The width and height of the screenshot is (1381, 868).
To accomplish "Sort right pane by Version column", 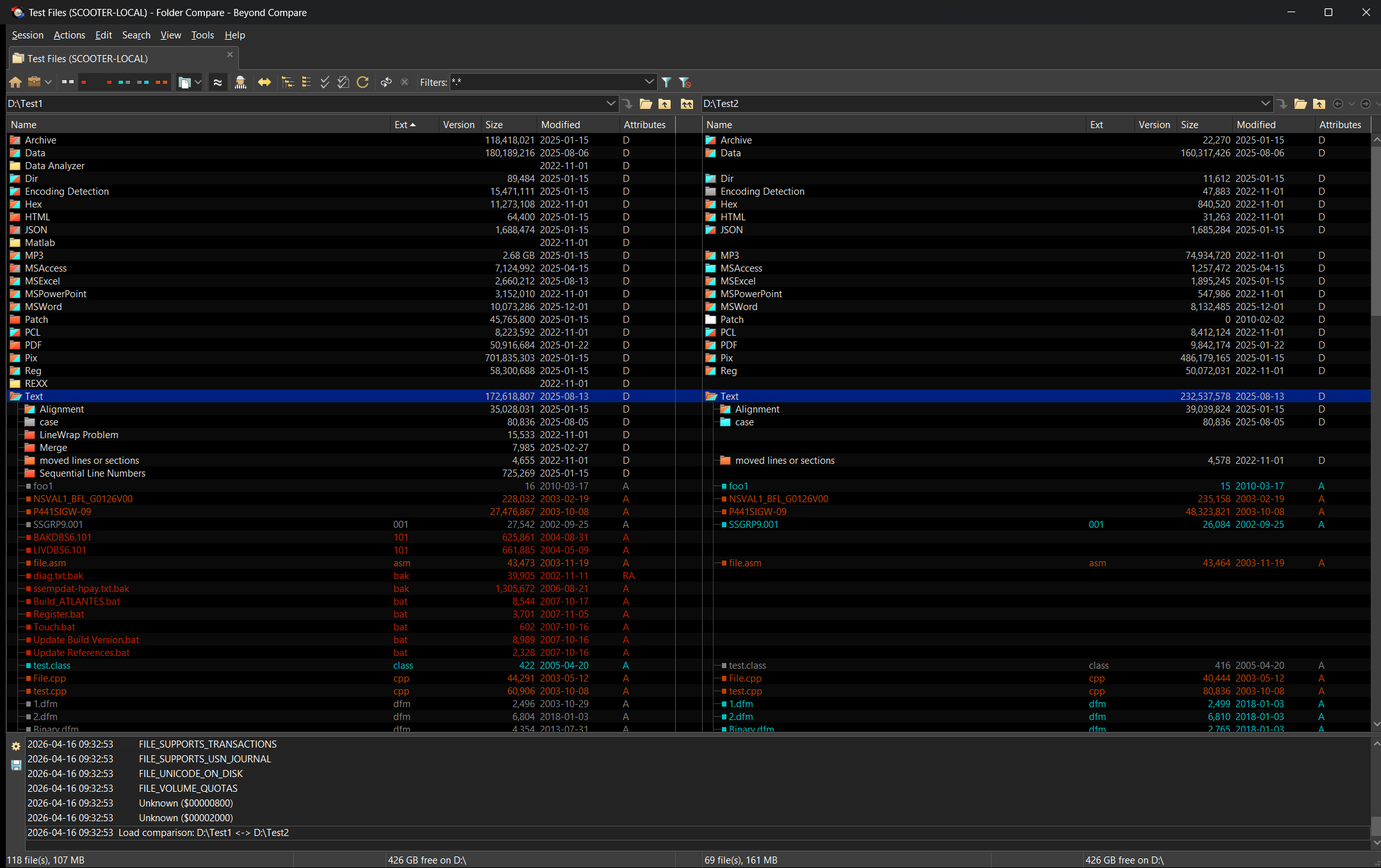I will (1156, 125).
